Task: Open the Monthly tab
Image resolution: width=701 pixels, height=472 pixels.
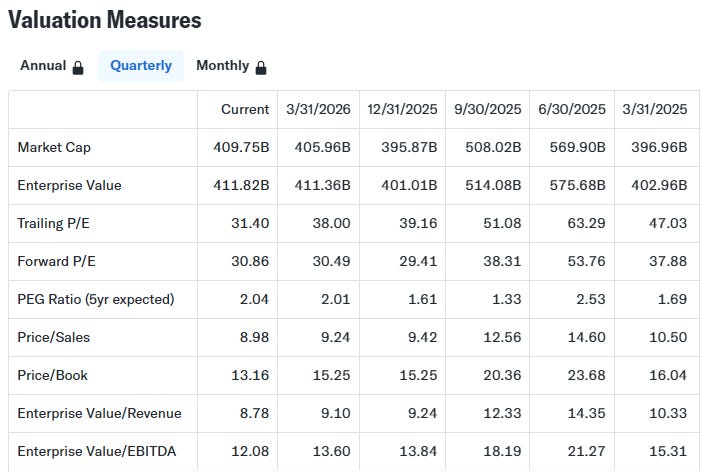Action: coord(231,66)
